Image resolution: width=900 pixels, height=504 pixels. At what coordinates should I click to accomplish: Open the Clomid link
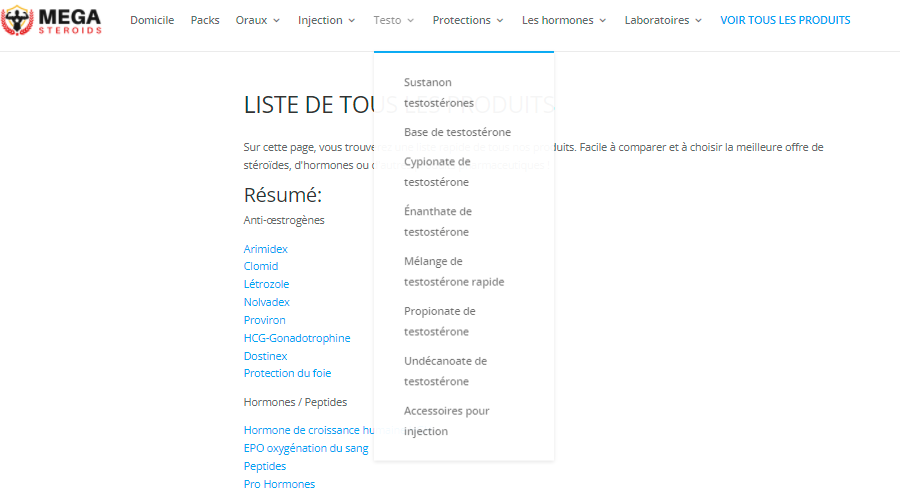pos(261,266)
